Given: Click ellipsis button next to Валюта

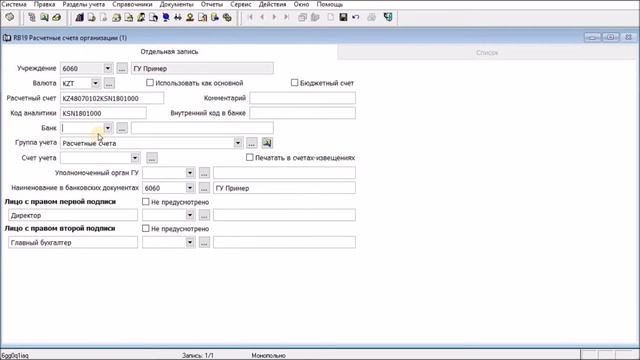Looking at the screenshot, I should [x=109, y=83].
